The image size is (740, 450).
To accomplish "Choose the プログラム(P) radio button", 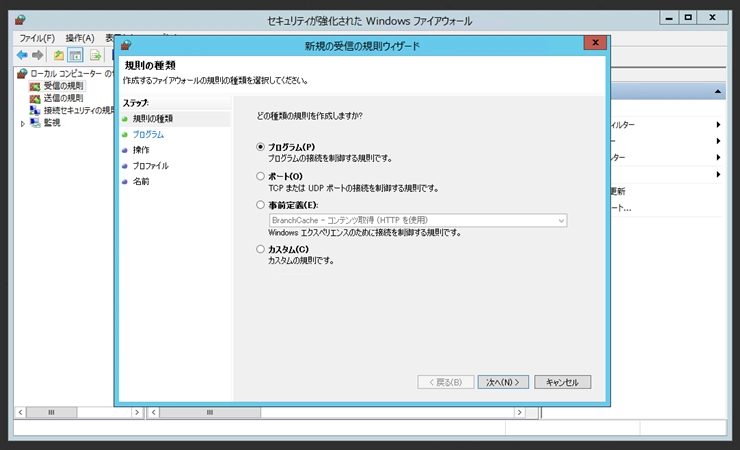I will point(260,147).
